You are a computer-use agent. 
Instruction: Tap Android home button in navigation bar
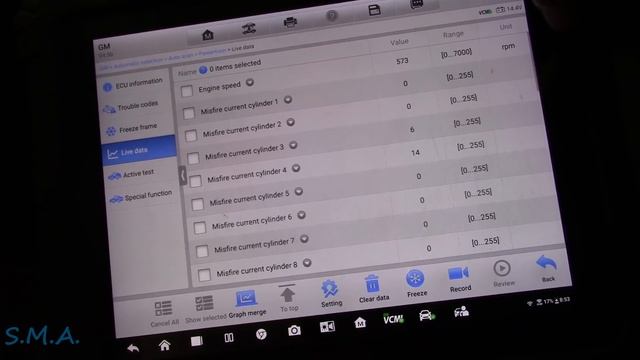(x=164, y=345)
